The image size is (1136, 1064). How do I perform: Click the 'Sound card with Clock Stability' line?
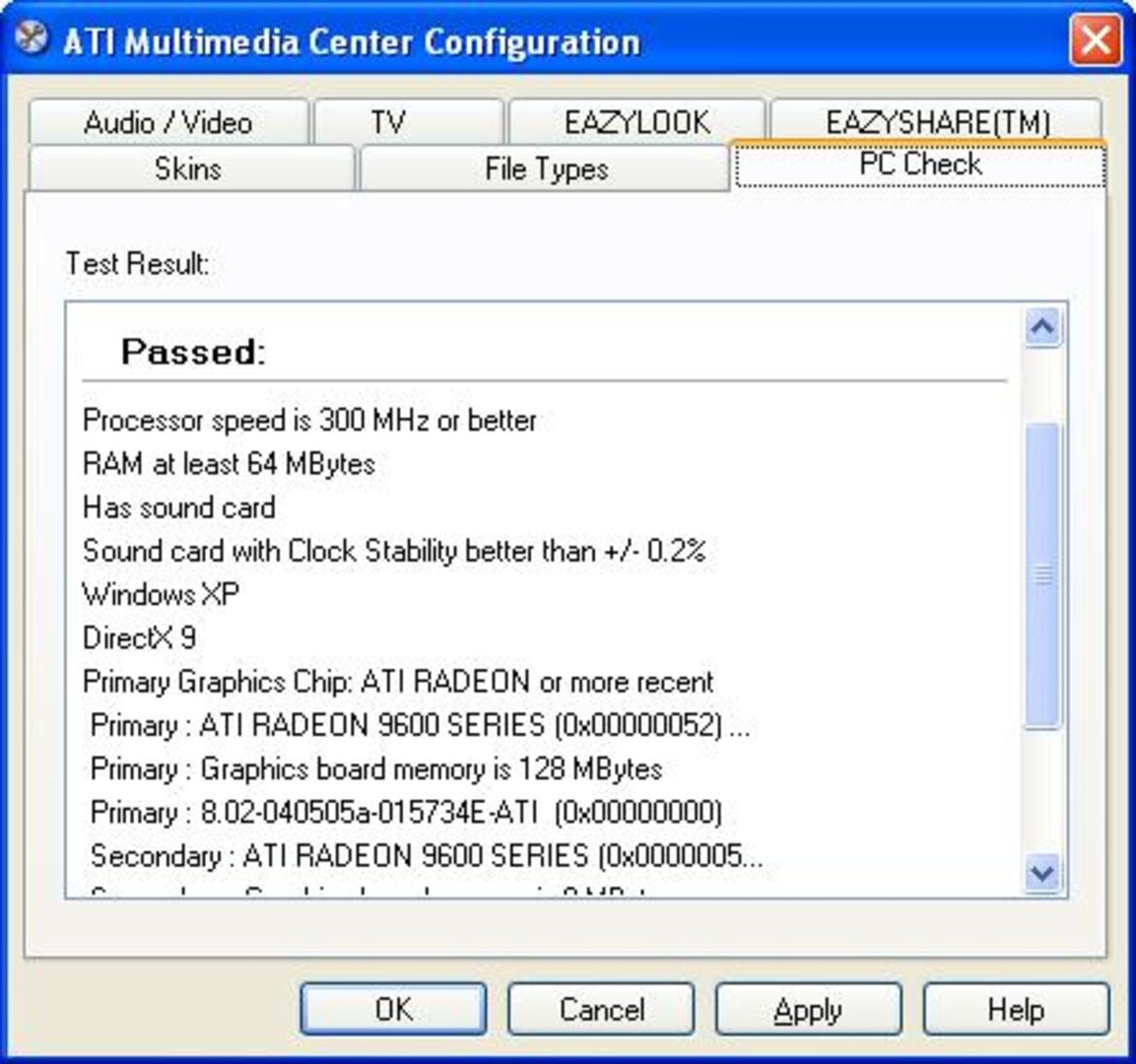point(394,550)
